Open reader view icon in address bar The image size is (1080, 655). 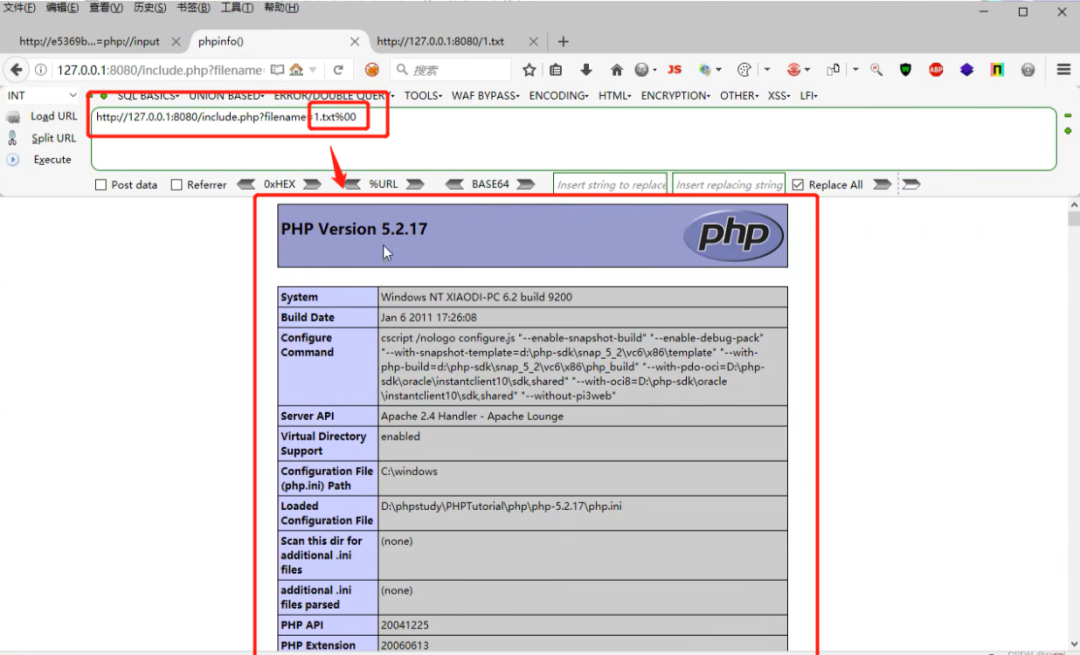pos(277,70)
